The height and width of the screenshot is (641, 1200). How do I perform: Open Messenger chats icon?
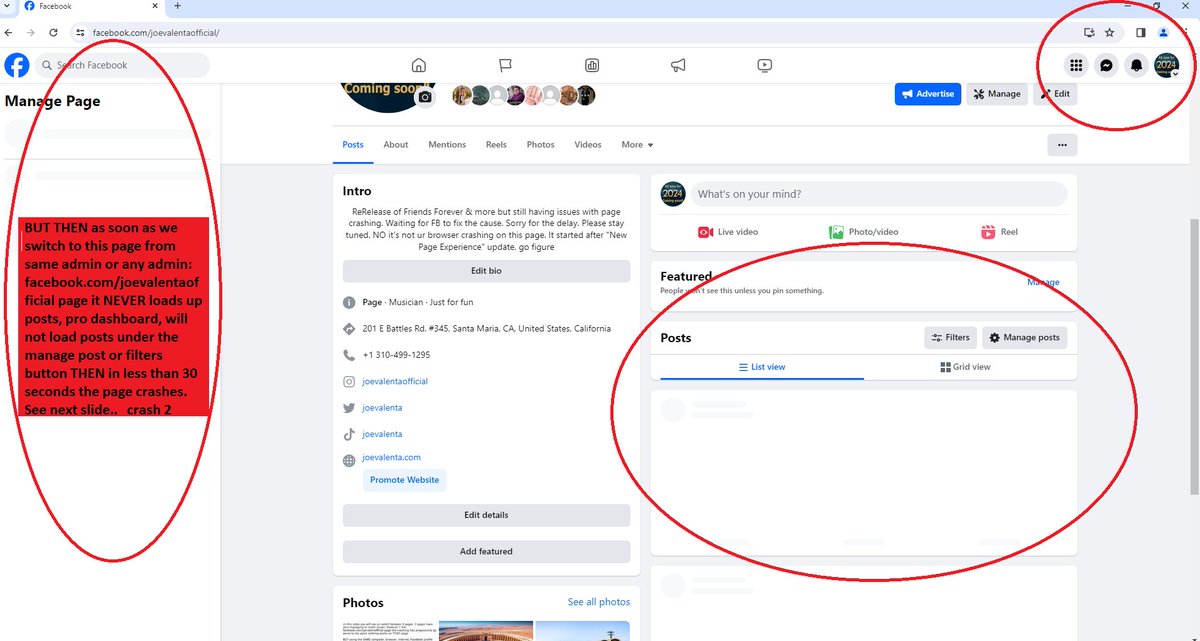1106,66
